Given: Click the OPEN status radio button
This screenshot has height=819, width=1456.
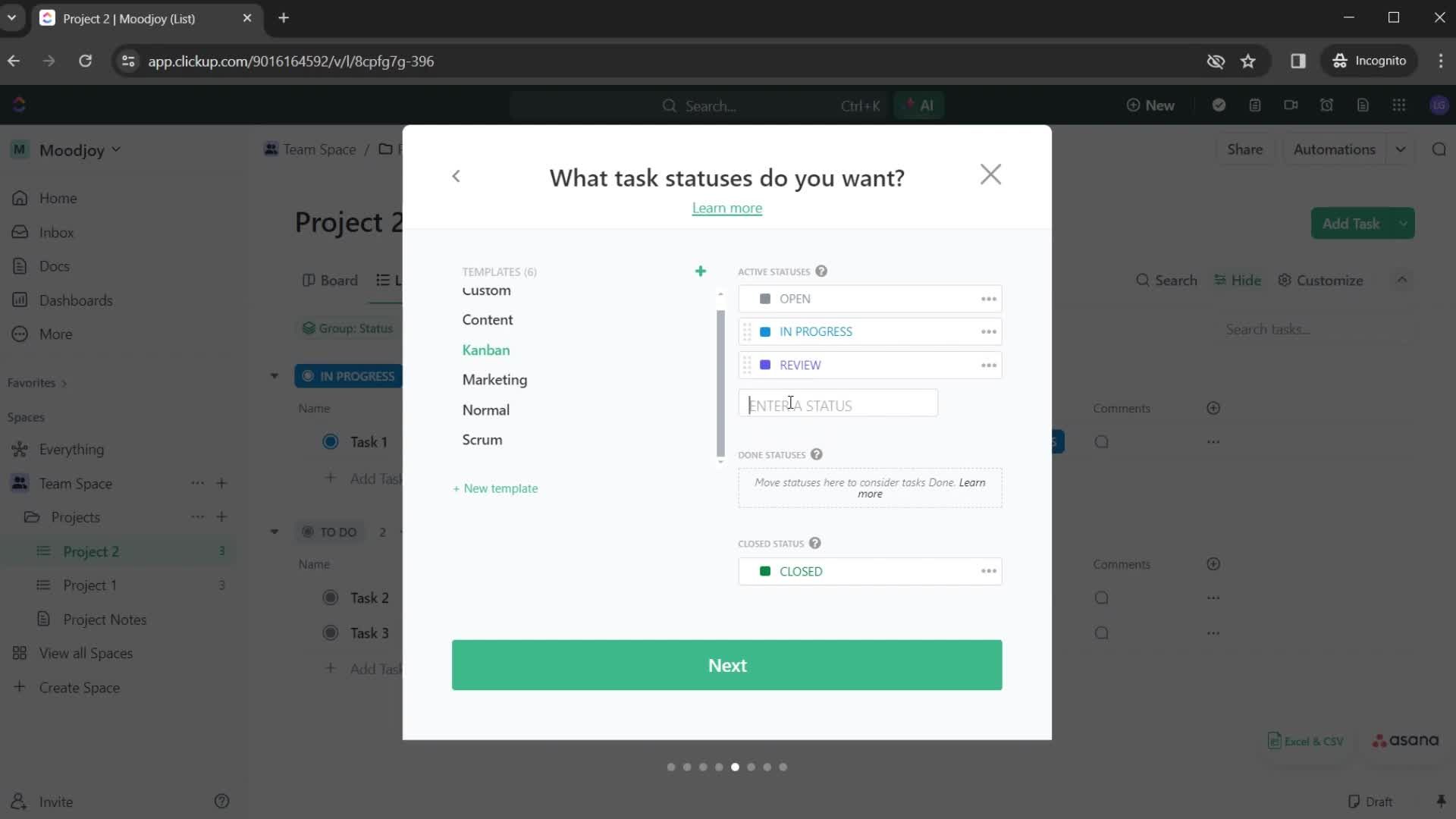Looking at the screenshot, I should click(766, 299).
